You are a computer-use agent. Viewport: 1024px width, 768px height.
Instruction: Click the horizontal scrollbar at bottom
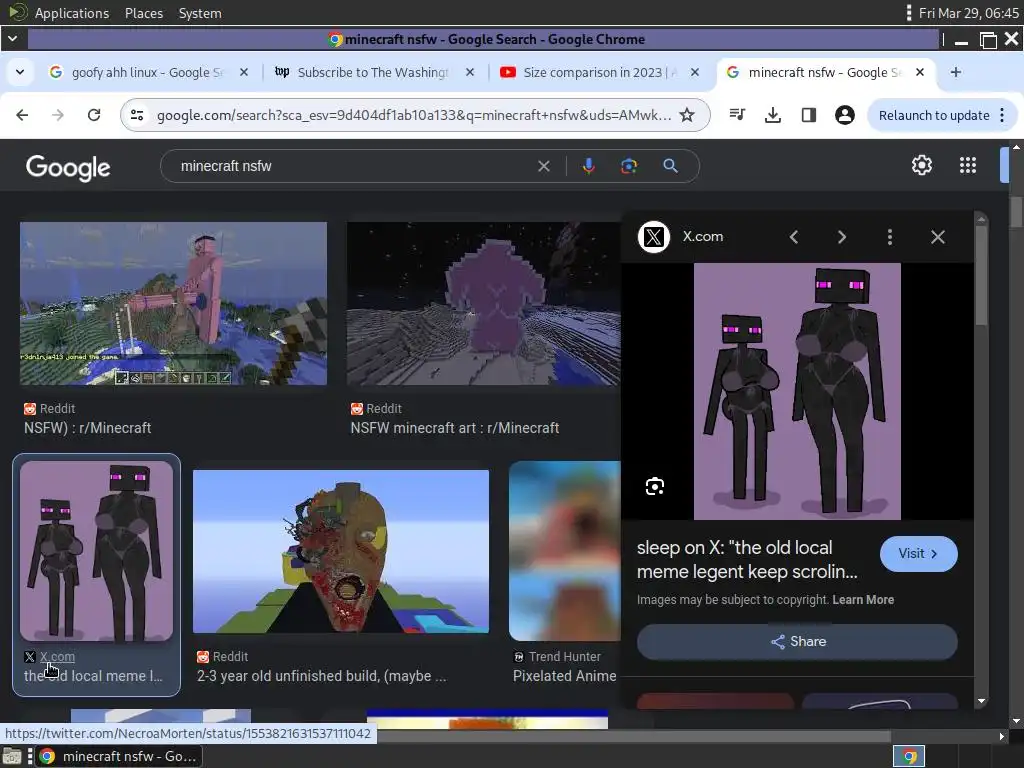pyautogui.click(x=633, y=737)
